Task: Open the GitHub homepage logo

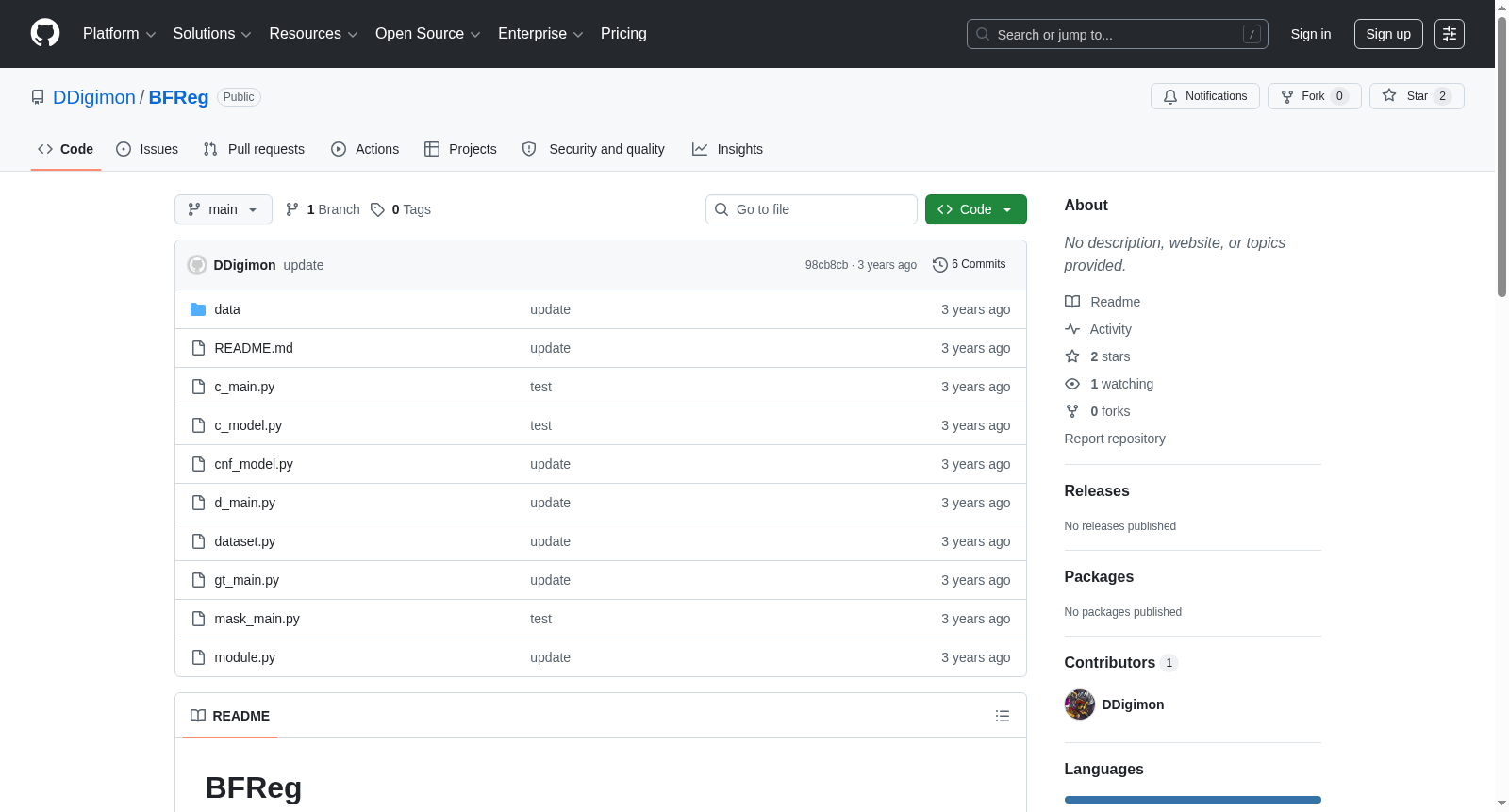Action: coord(45,34)
